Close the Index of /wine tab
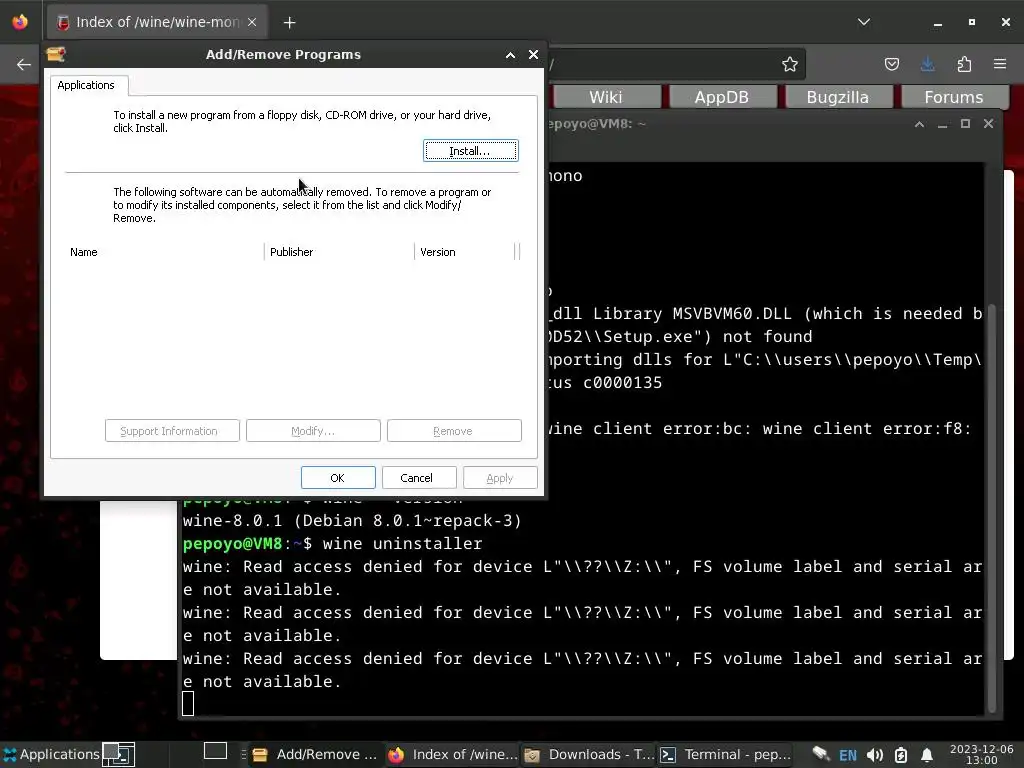 pos(252,22)
